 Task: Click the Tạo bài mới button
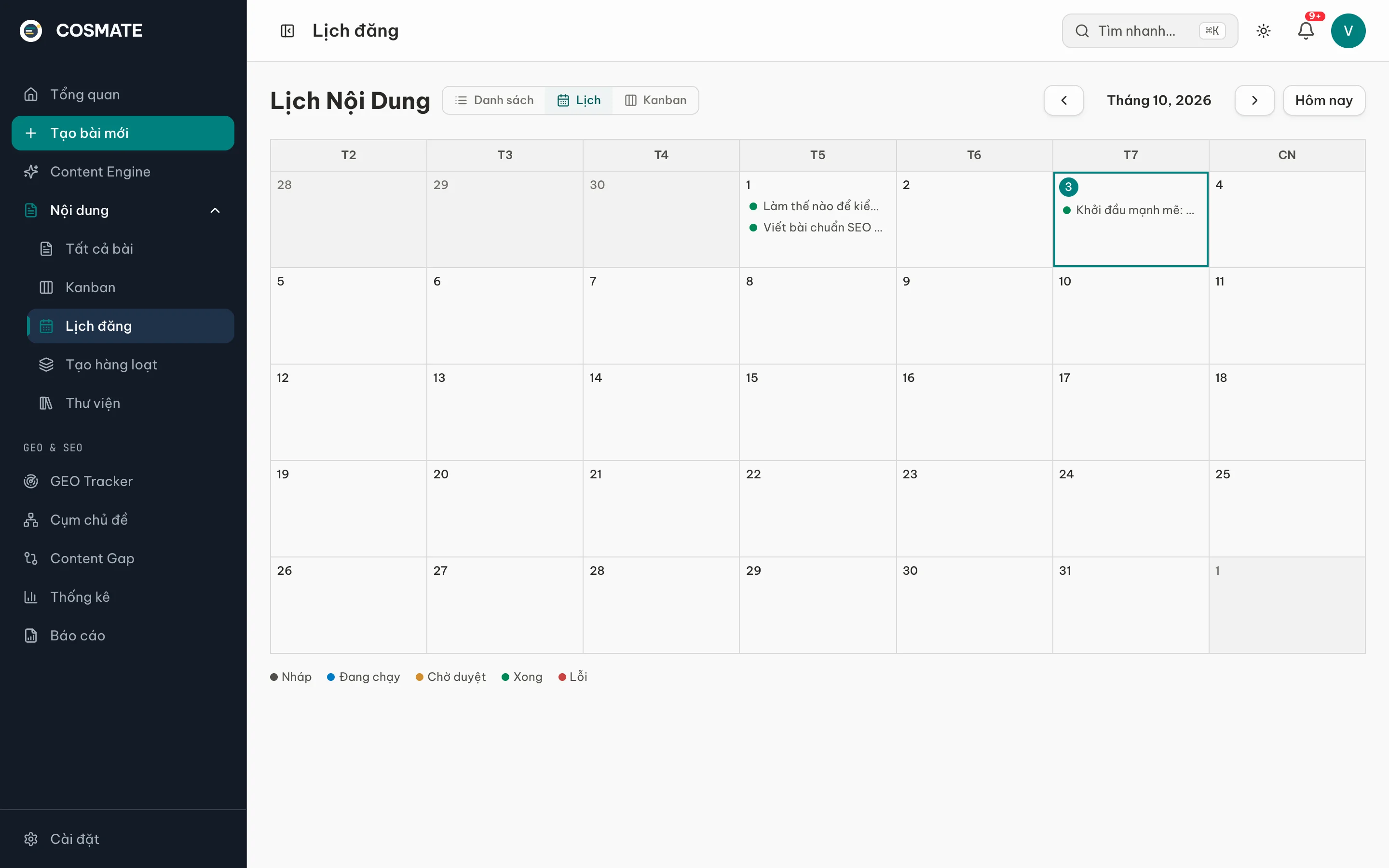[x=123, y=133]
